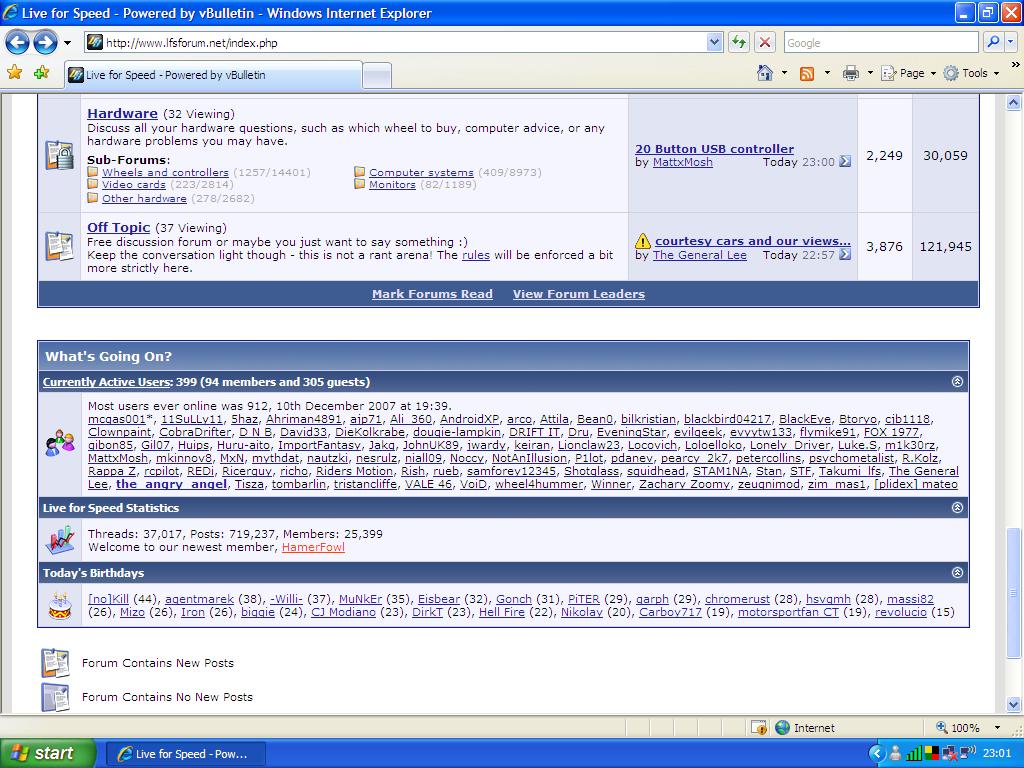Click the Live for Speed taskbar button

pos(185,754)
